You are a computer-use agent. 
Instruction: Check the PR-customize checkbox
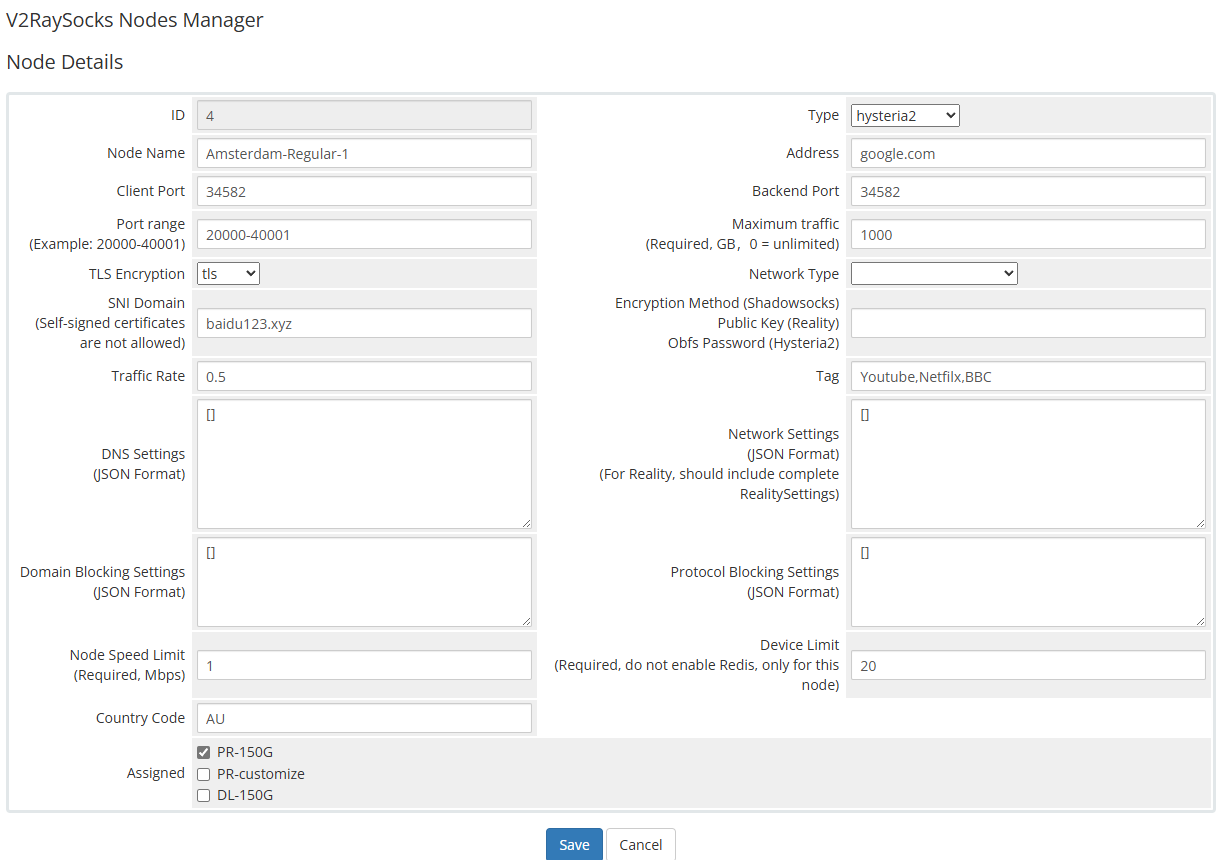tap(204, 774)
